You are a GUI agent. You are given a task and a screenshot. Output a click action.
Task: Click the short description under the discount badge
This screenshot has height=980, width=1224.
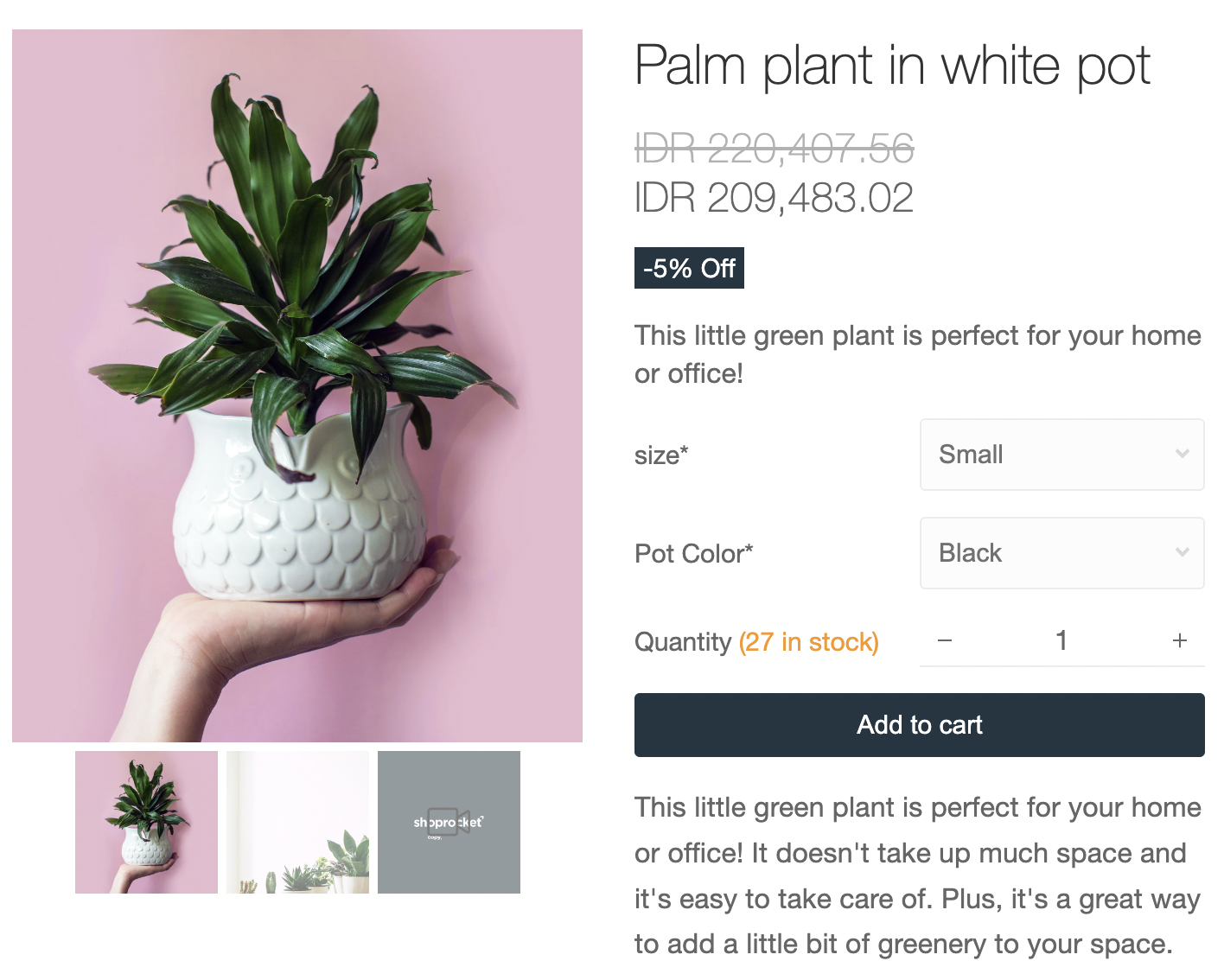click(x=917, y=354)
